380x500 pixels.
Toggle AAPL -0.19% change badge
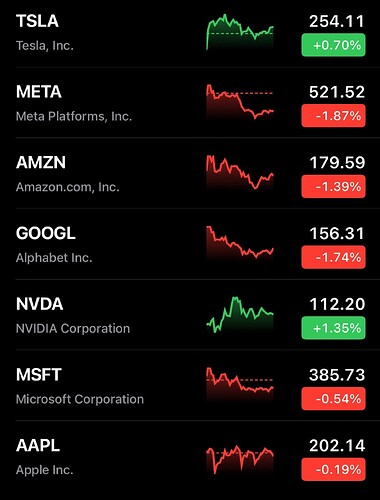point(333,469)
